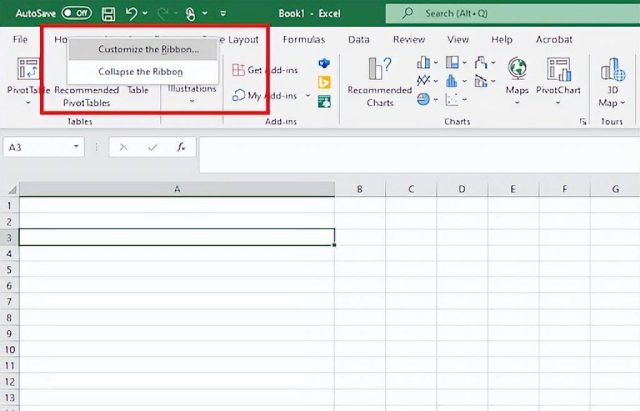This screenshot has height=411, width=640.
Task: Click the Cancel X formula button
Action: (123, 147)
